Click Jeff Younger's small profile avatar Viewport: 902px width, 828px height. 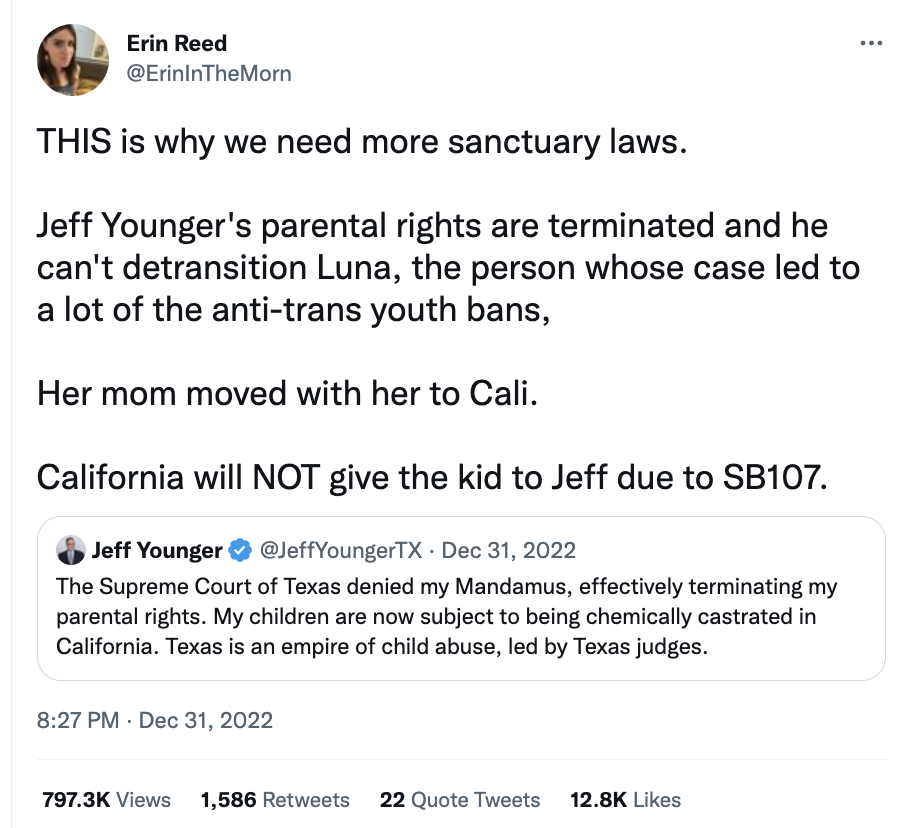(x=70, y=551)
